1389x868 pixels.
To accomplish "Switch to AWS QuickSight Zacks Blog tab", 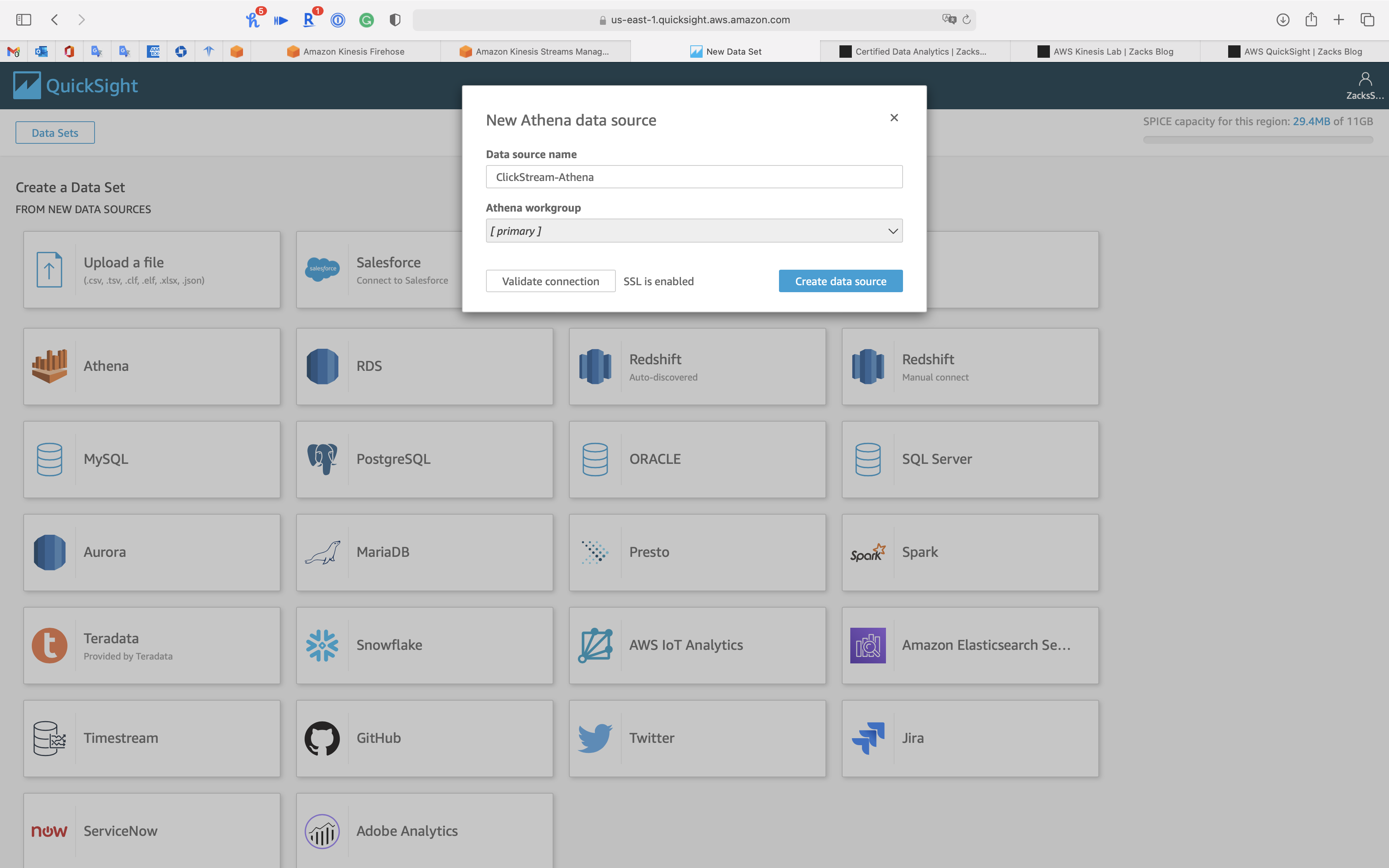I will coord(1294,52).
